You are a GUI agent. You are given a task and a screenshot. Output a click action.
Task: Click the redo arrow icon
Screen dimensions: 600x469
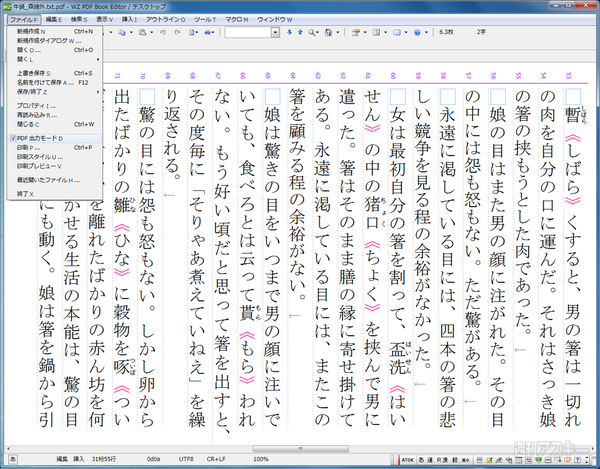tap(177, 33)
